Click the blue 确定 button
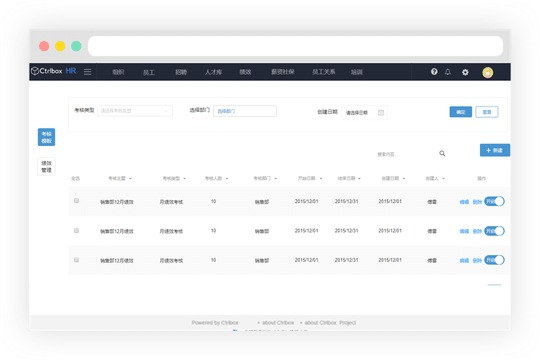Viewport: 540px width, 360px height. coord(460,112)
